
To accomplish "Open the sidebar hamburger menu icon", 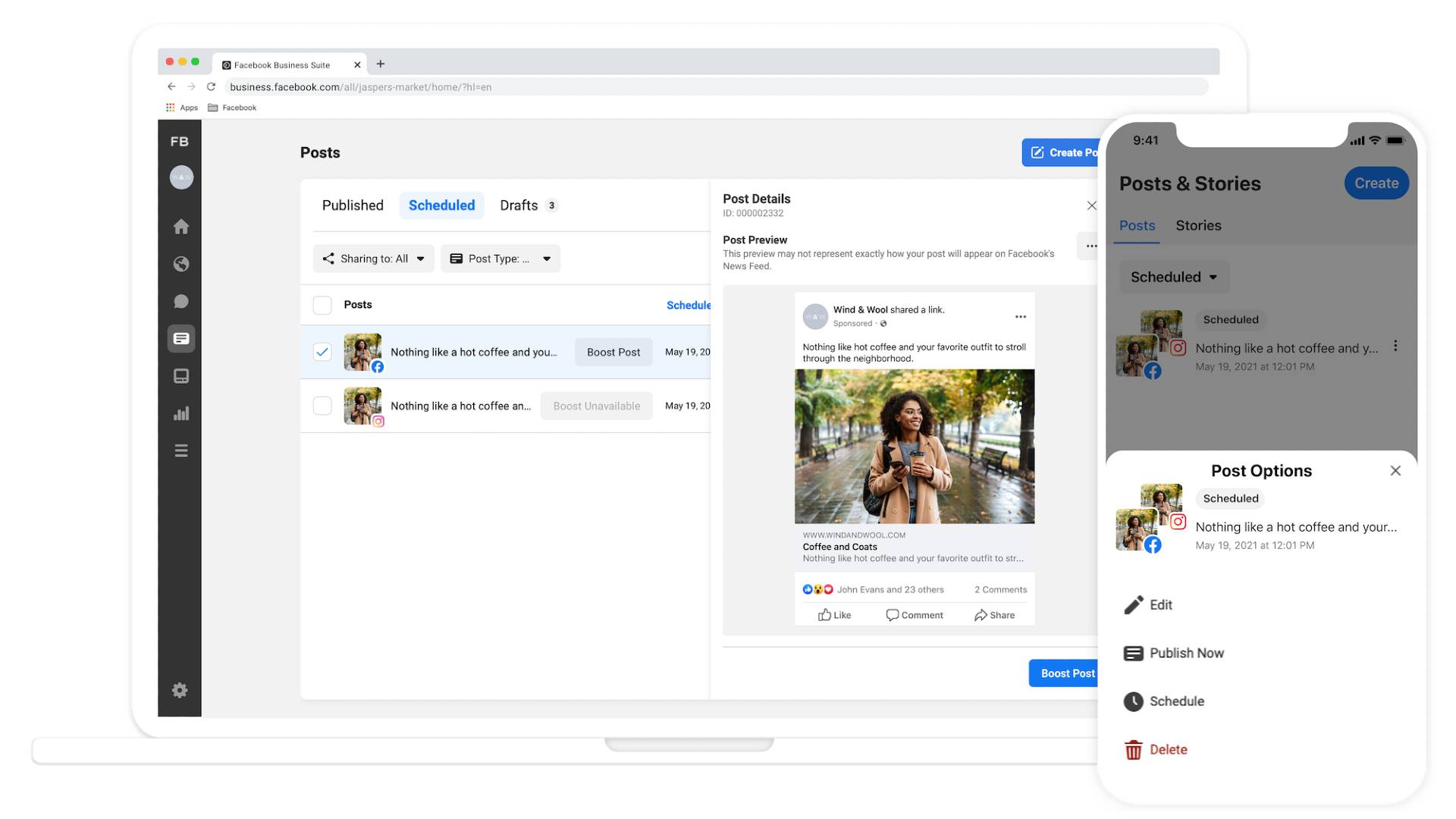I will tap(180, 451).
